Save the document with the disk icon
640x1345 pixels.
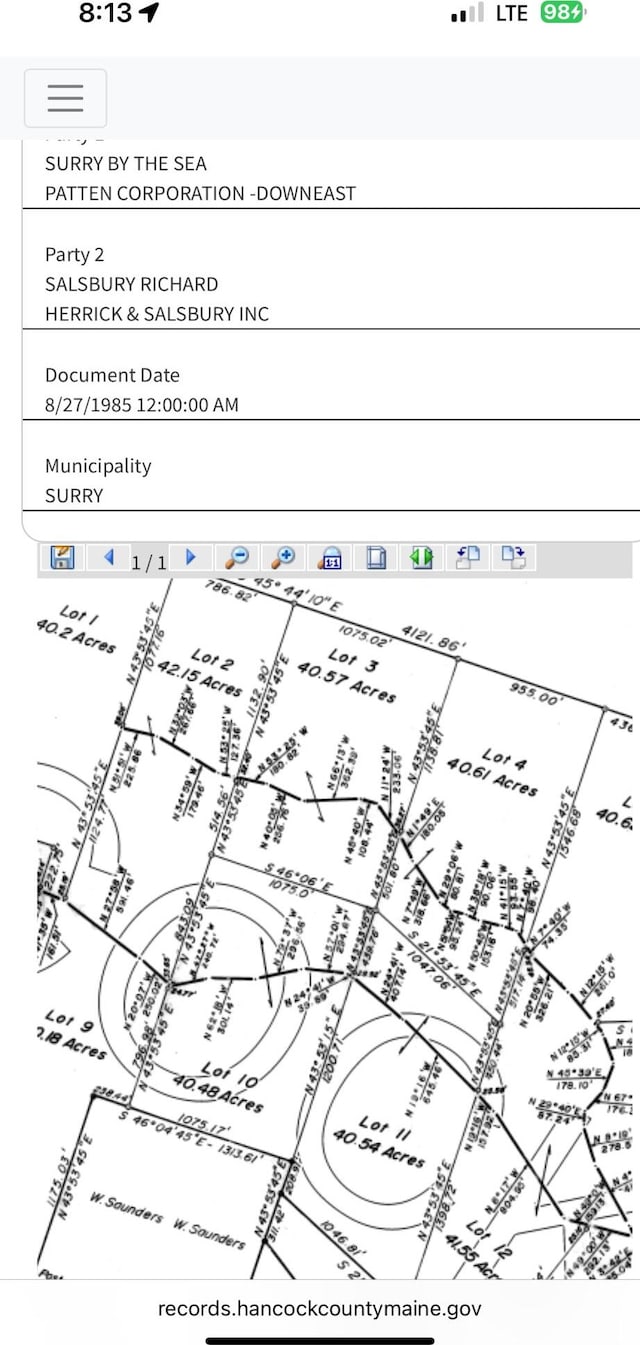(x=62, y=558)
